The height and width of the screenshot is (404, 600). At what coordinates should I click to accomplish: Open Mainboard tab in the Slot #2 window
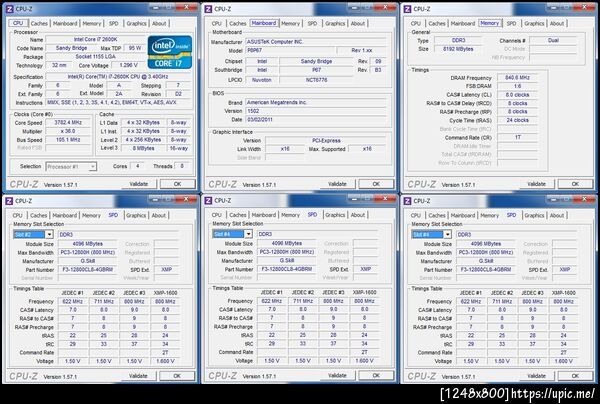pos(65,215)
